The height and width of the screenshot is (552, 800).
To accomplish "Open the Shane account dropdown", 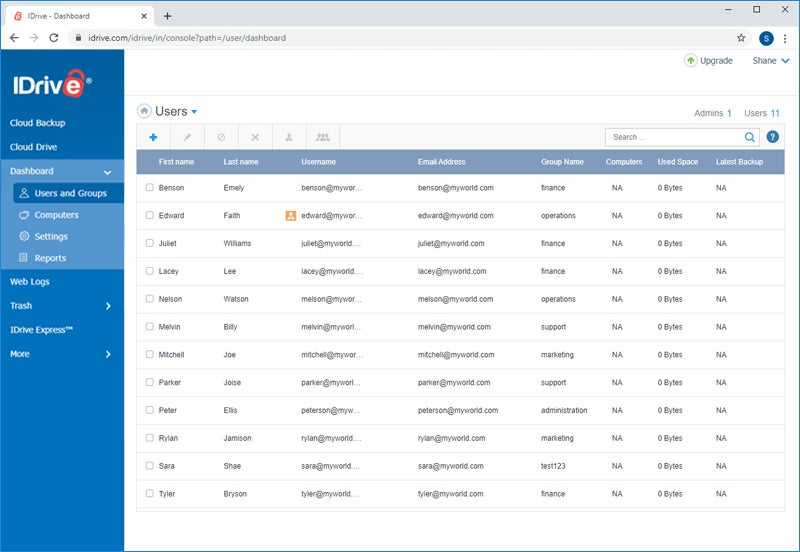I will click(x=770, y=61).
